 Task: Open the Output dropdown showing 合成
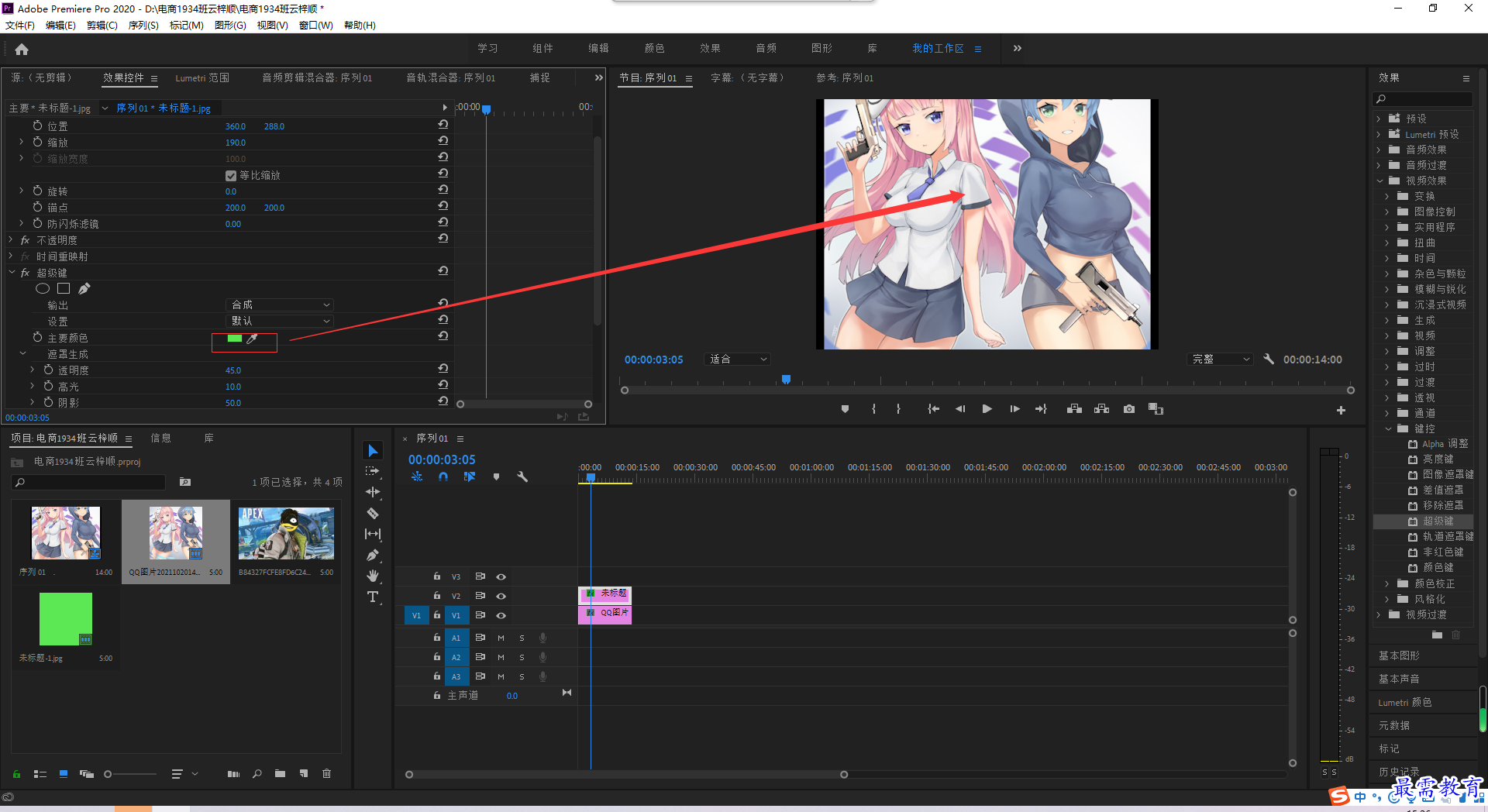click(x=280, y=304)
